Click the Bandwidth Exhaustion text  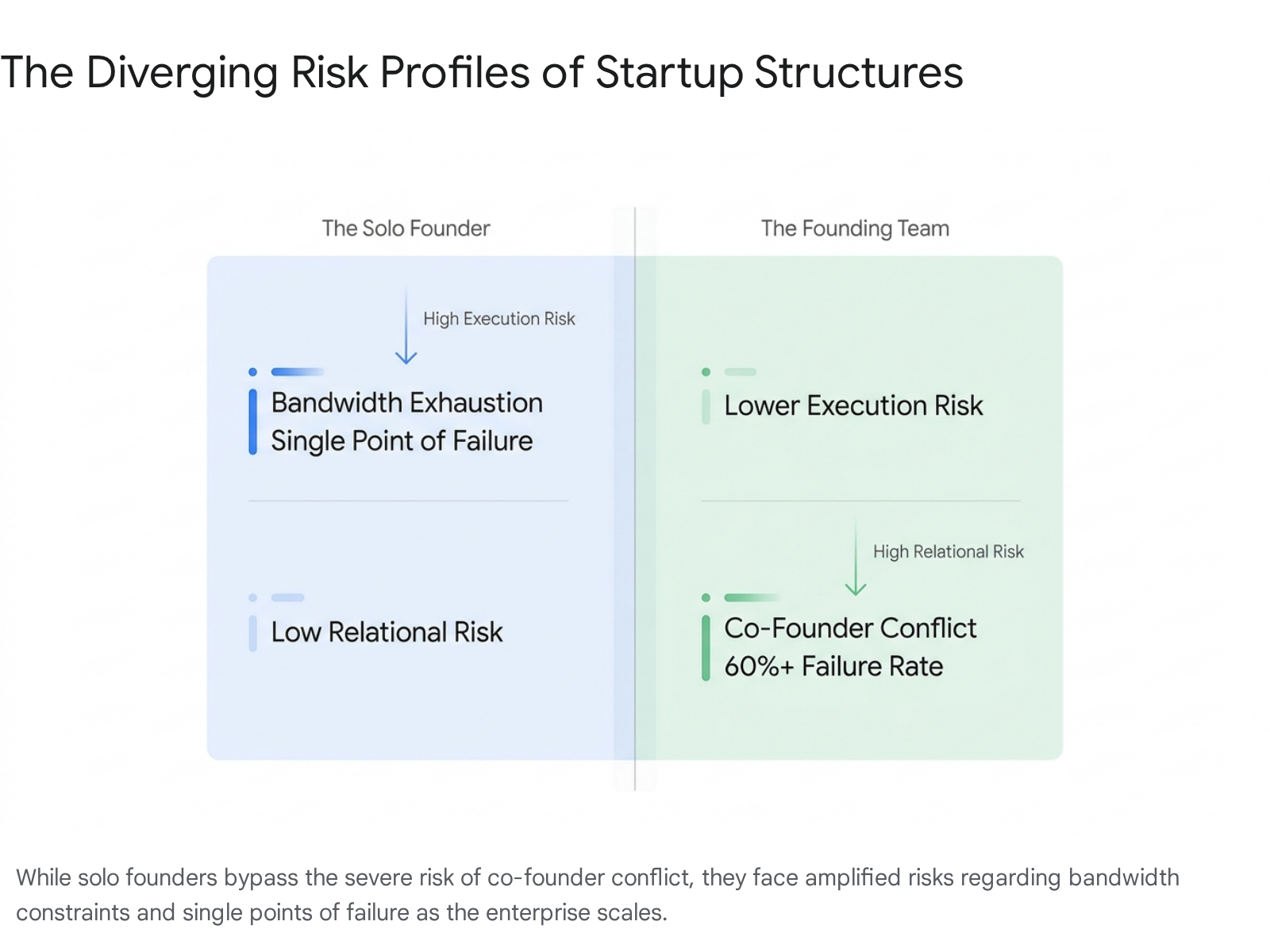(406, 403)
